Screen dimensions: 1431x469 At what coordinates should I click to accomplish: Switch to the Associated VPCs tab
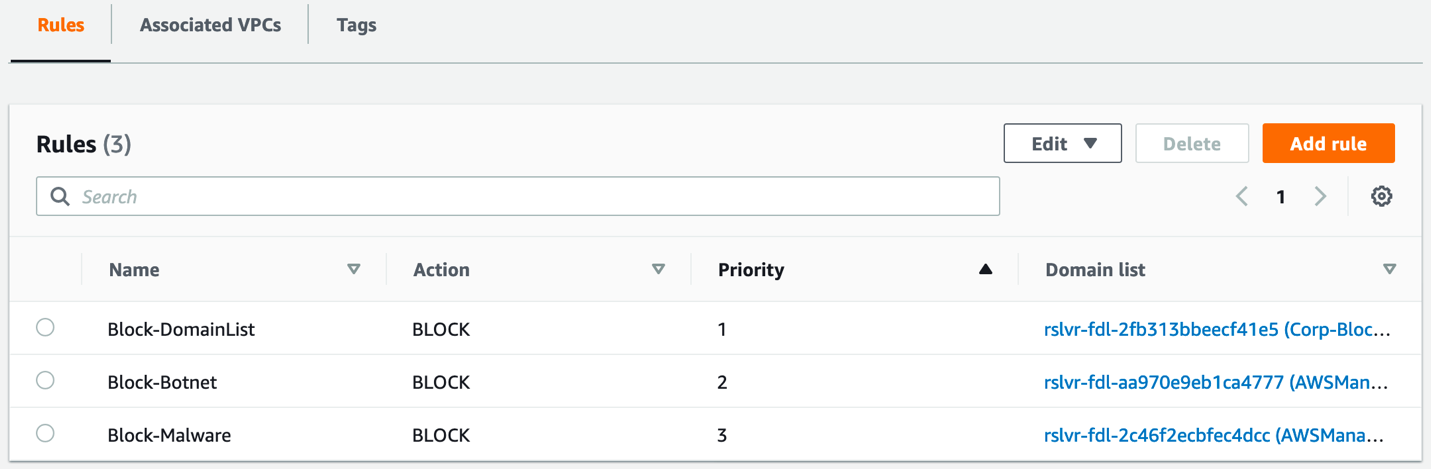pos(210,25)
